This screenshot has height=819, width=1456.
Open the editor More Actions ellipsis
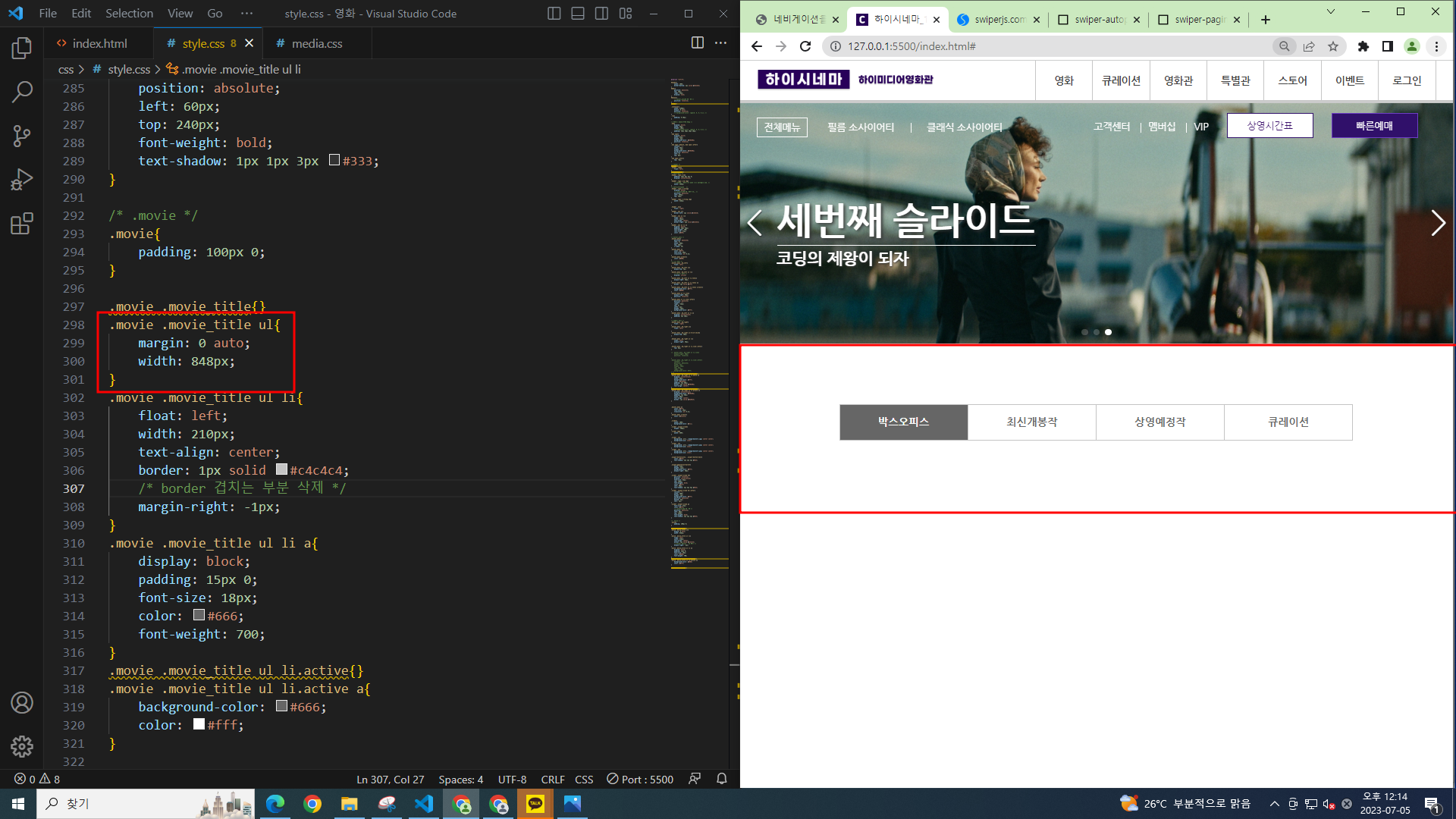[x=720, y=43]
